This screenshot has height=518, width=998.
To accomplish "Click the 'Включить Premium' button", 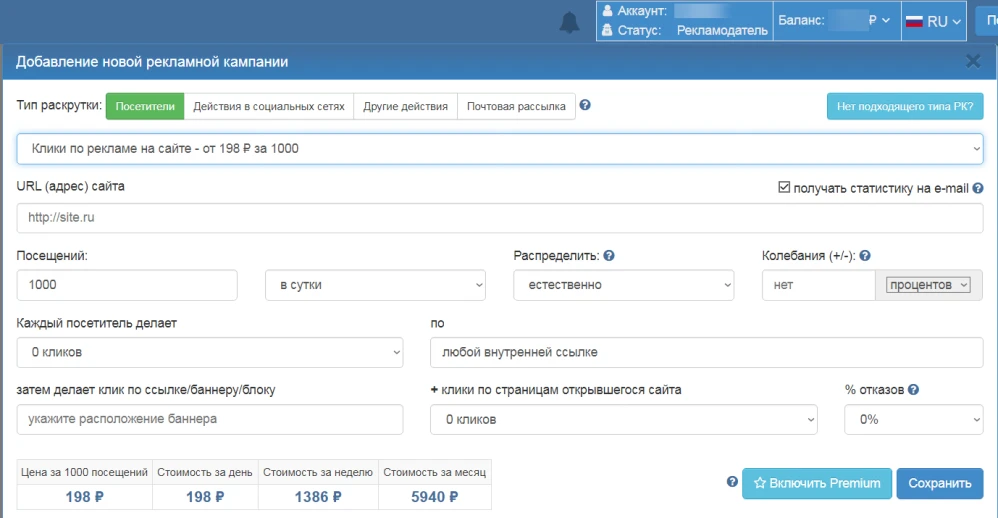I will [x=817, y=484].
